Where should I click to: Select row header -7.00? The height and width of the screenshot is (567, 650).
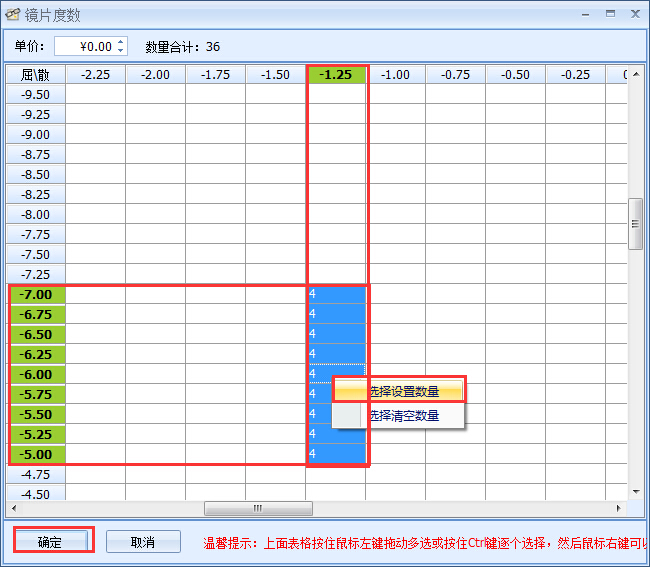click(36, 294)
